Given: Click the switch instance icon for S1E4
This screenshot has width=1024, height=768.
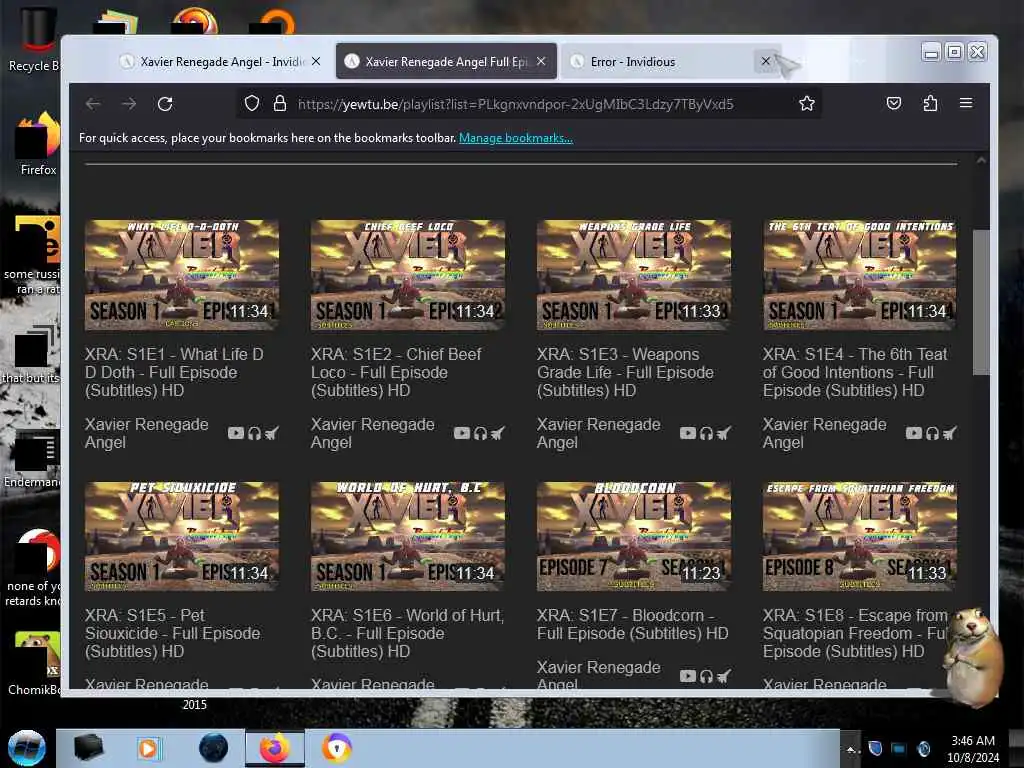Looking at the screenshot, I should [950, 433].
